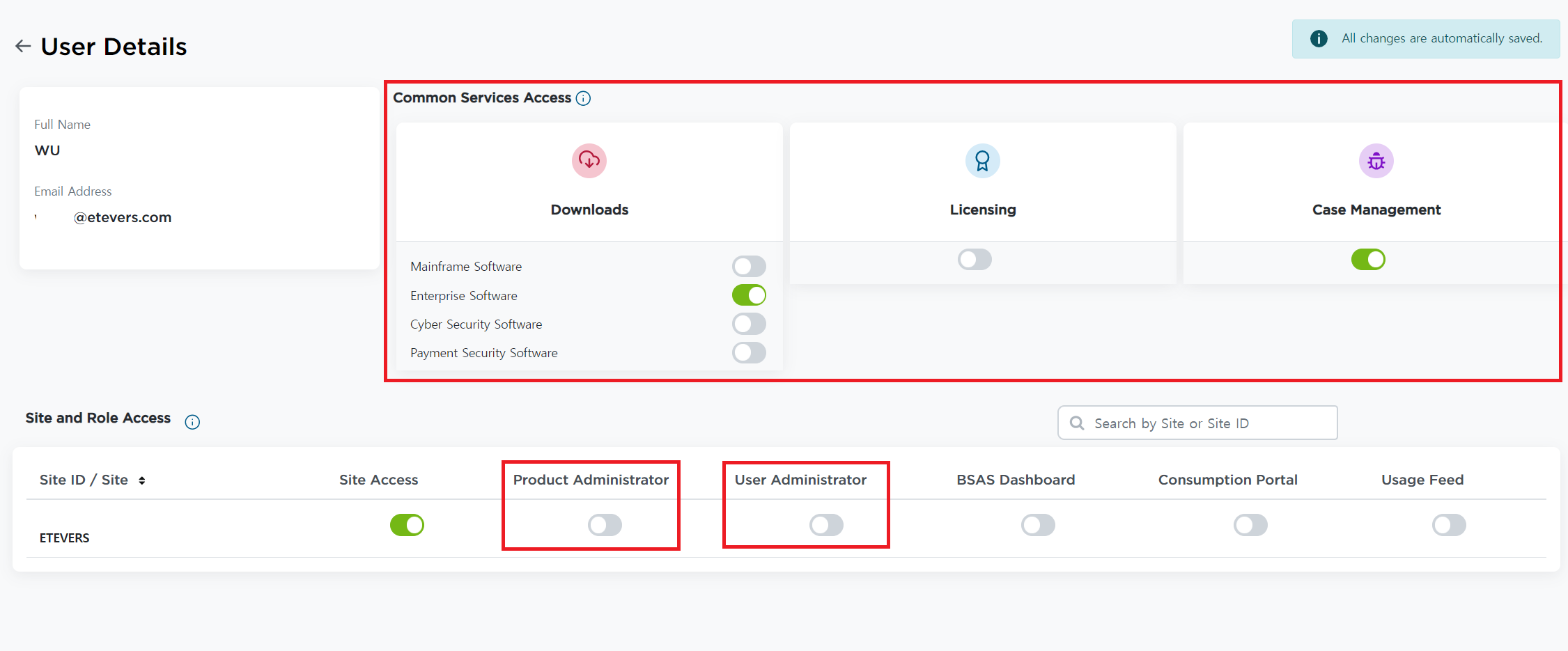1568x651 pixels.
Task: Enable the Payment Security Software toggle
Action: 749,353
